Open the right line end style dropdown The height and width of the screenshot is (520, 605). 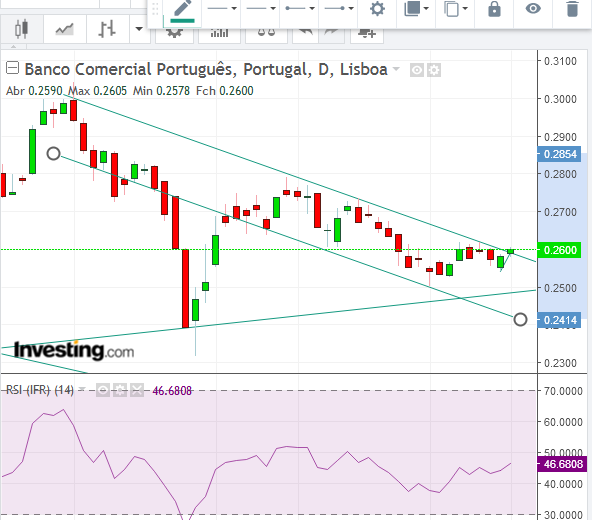tap(339, 8)
